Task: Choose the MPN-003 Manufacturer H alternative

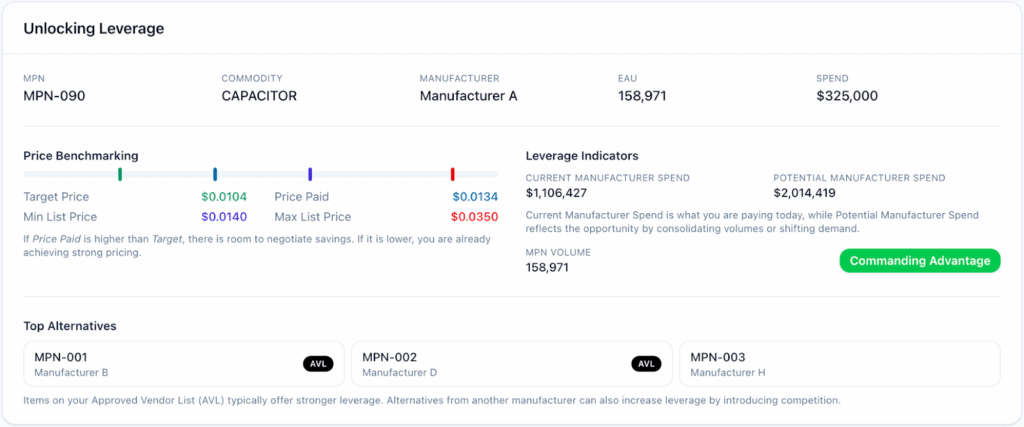Action: pos(839,364)
